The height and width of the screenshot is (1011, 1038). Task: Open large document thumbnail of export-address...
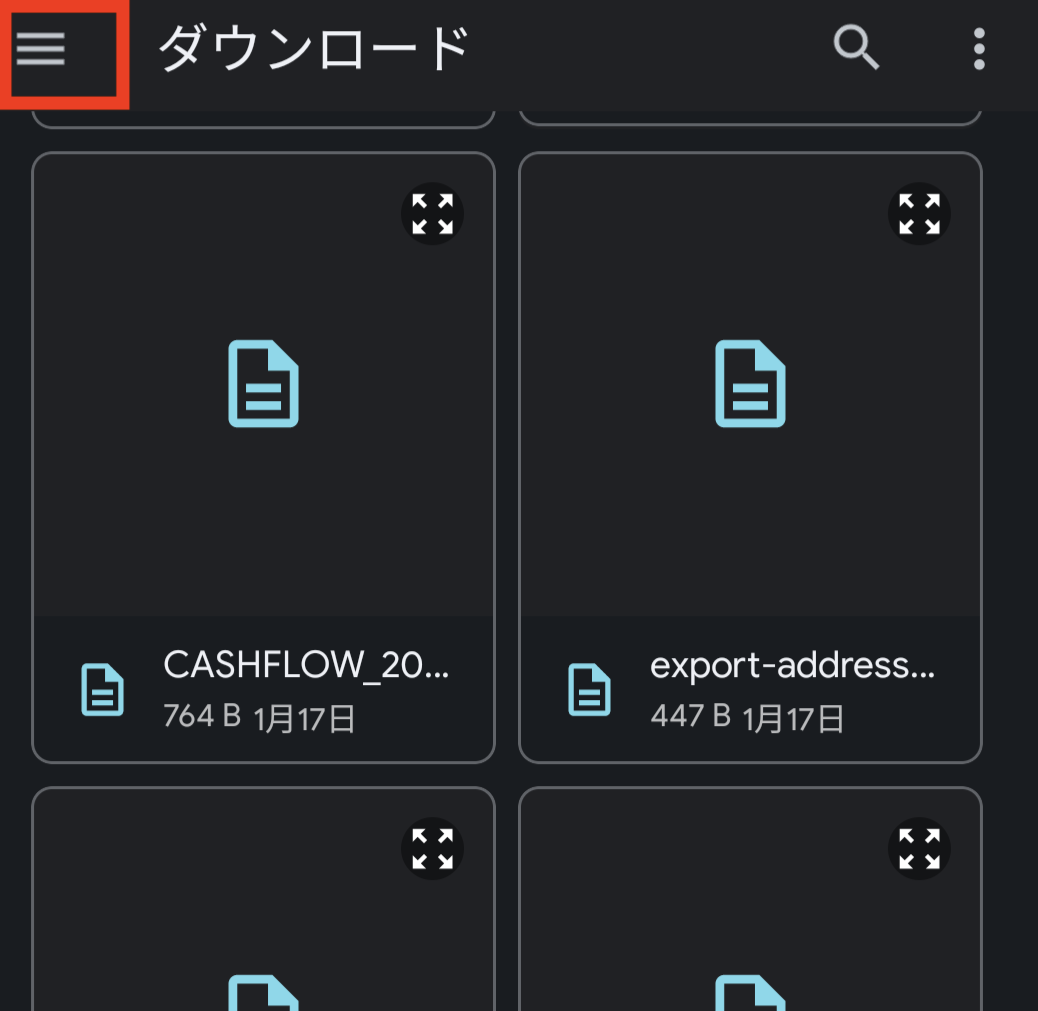[x=750, y=383]
